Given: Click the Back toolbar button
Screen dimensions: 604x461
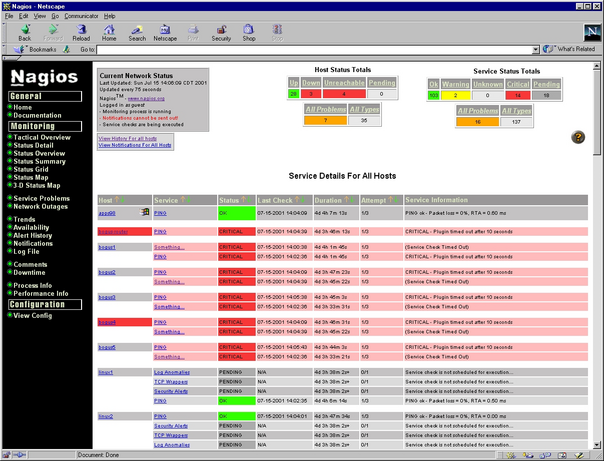Looking at the screenshot, I should tap(25, 32).
